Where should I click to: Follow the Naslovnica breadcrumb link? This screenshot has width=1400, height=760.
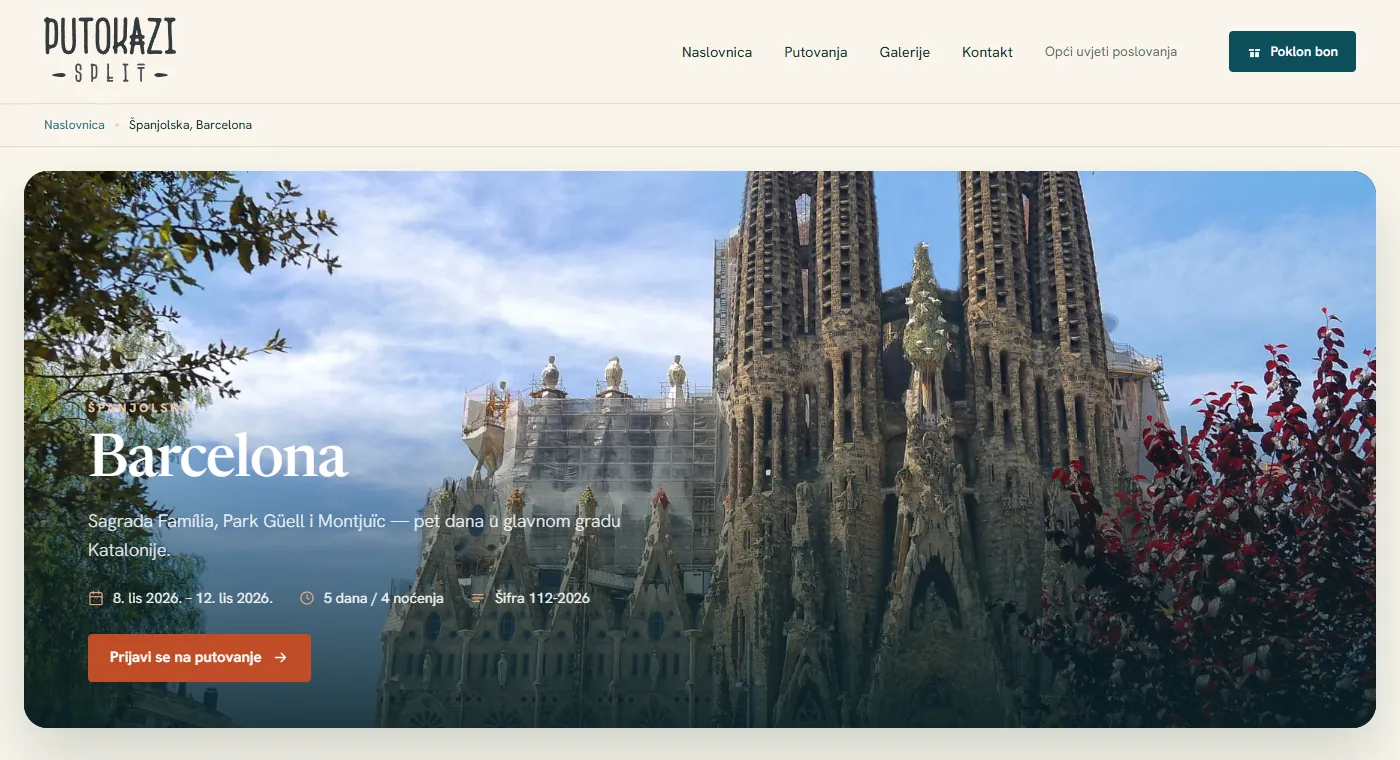point(74,125)
